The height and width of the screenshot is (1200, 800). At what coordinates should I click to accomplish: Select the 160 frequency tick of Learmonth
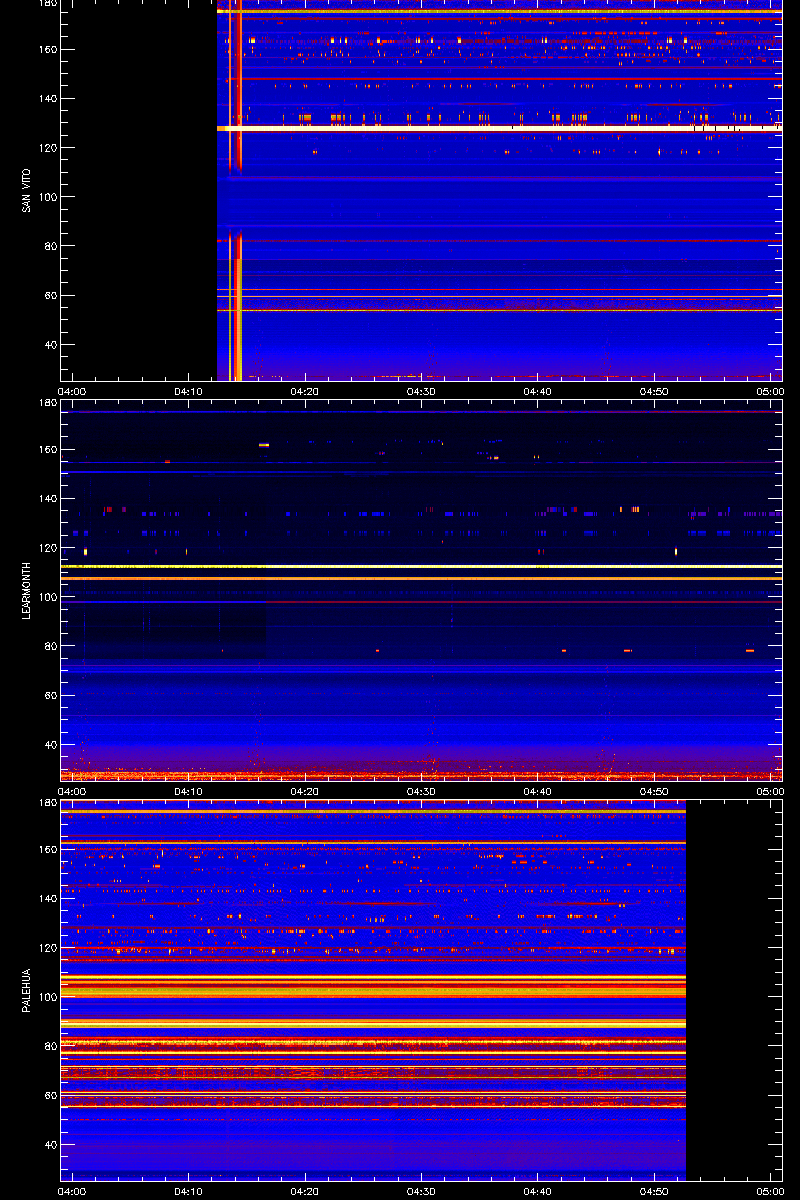click(47, 450)
